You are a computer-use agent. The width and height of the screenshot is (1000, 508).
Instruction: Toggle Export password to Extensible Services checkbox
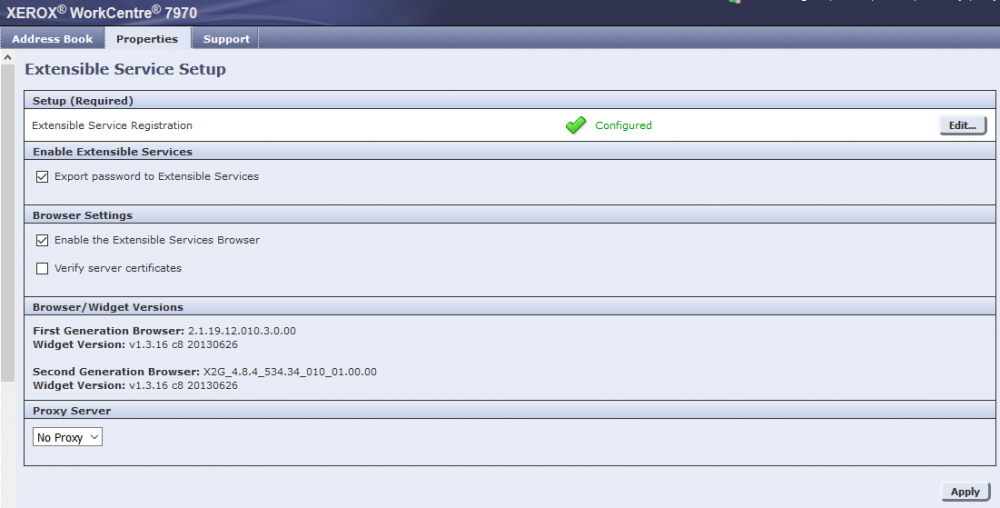42,177
